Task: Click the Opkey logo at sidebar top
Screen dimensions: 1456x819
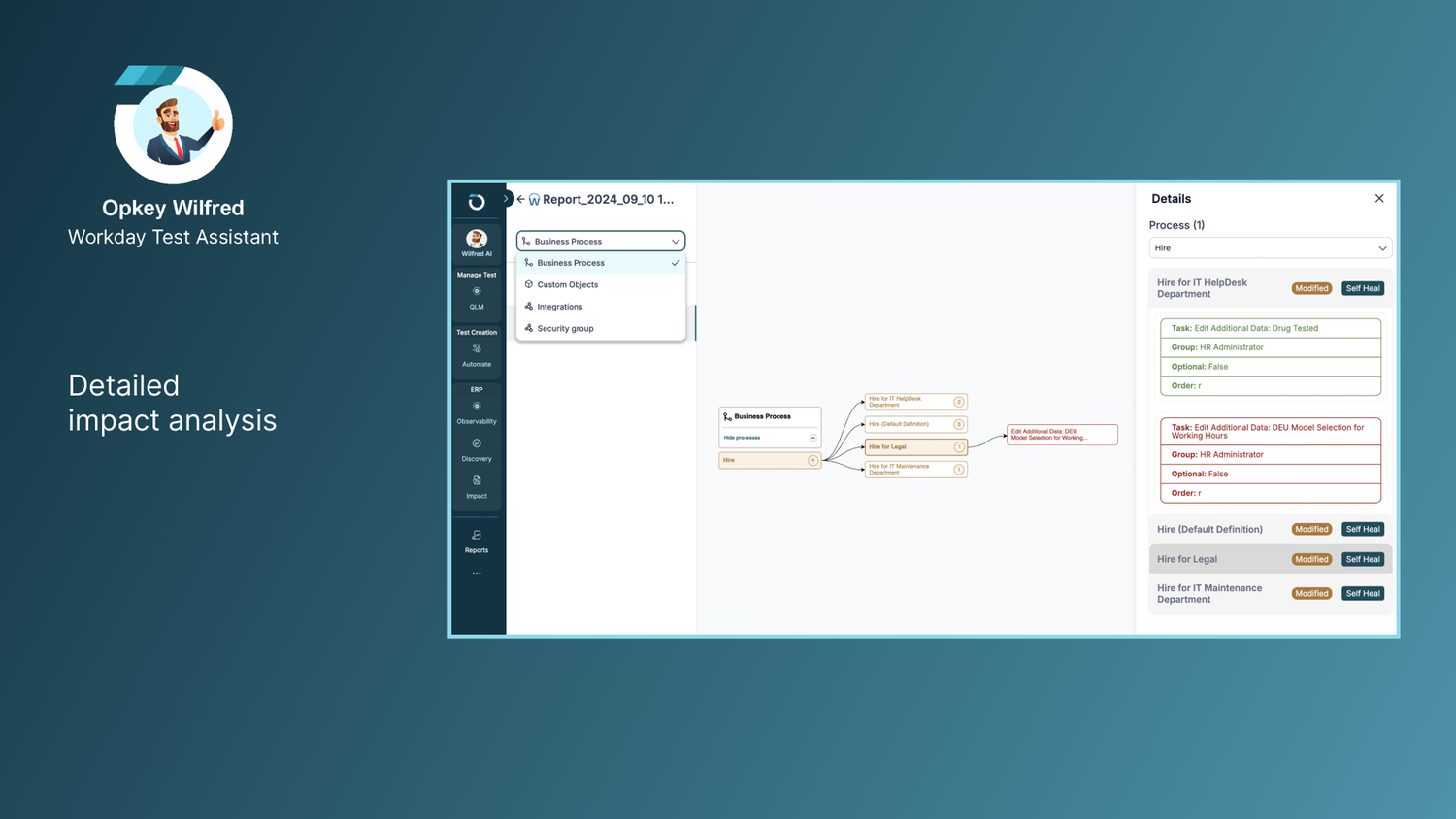Action: [477, 201]
